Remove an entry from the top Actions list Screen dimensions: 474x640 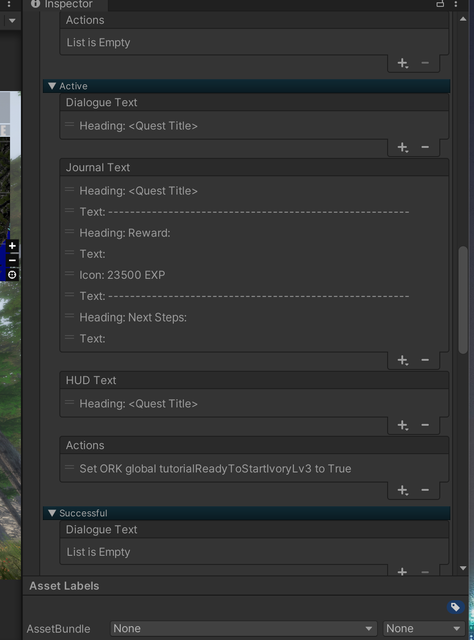[425, 63]
